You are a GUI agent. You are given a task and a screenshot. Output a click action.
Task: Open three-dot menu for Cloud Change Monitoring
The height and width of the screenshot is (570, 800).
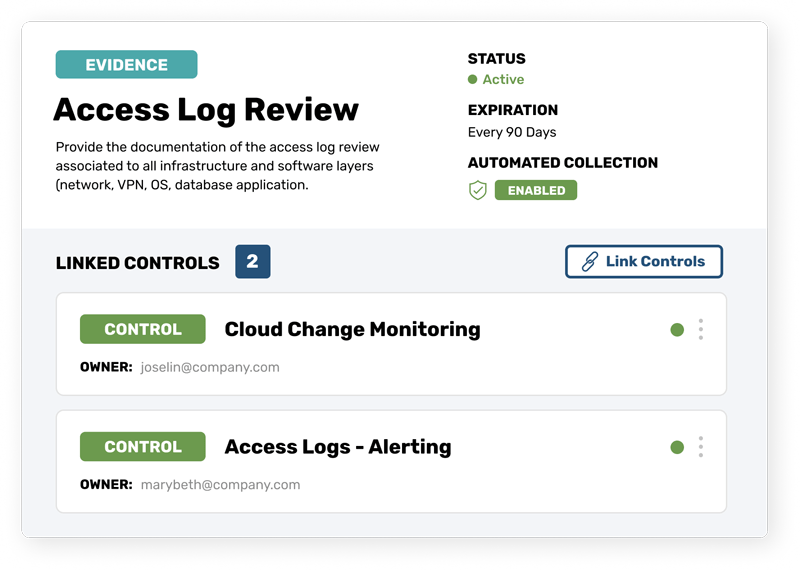701,330
